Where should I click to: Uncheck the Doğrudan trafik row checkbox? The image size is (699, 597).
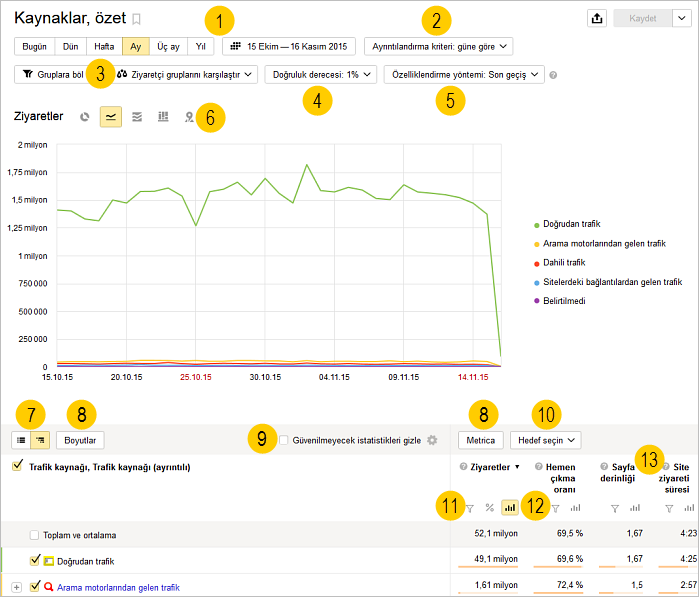tap(35, 560)
